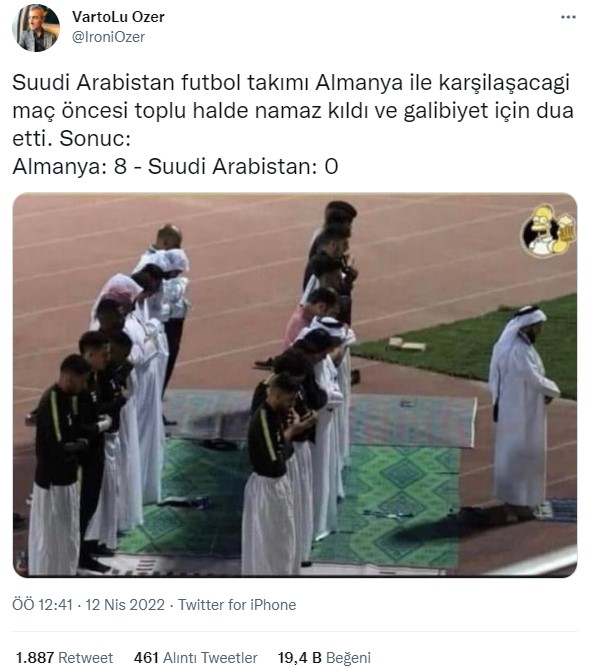This screenshot has height=669, width=590.
Task: View the 461 Alıntı Tweetler list
Action: [196, 657]
